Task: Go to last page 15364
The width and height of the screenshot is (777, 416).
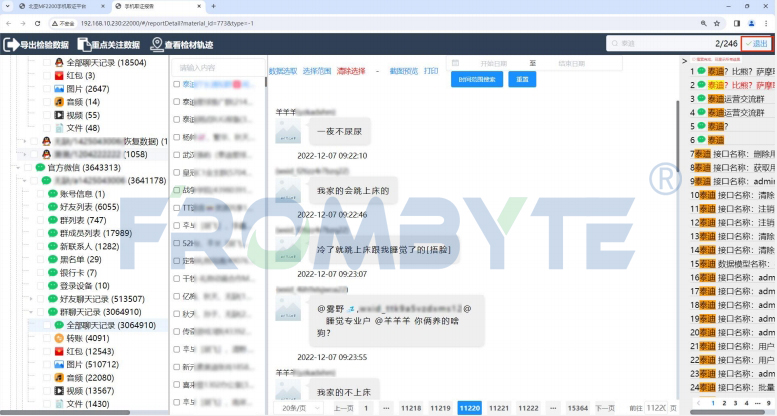Action: [578, 408]
